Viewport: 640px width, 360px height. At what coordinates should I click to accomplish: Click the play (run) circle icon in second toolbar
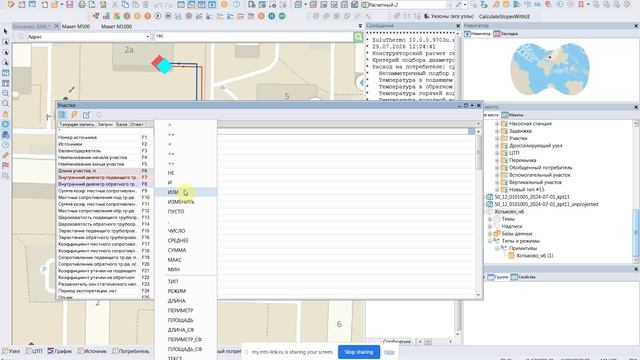click(x=158, y=16)
